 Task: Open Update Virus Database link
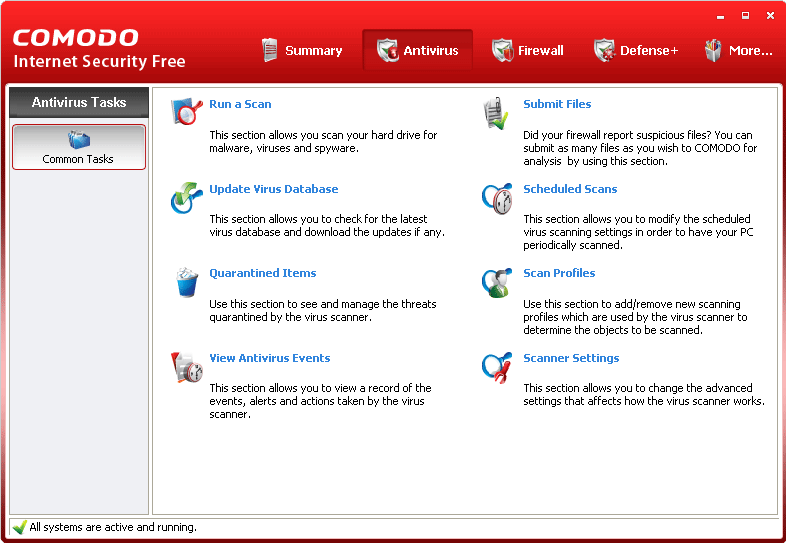pyautogui.click(x=274, y=189)
